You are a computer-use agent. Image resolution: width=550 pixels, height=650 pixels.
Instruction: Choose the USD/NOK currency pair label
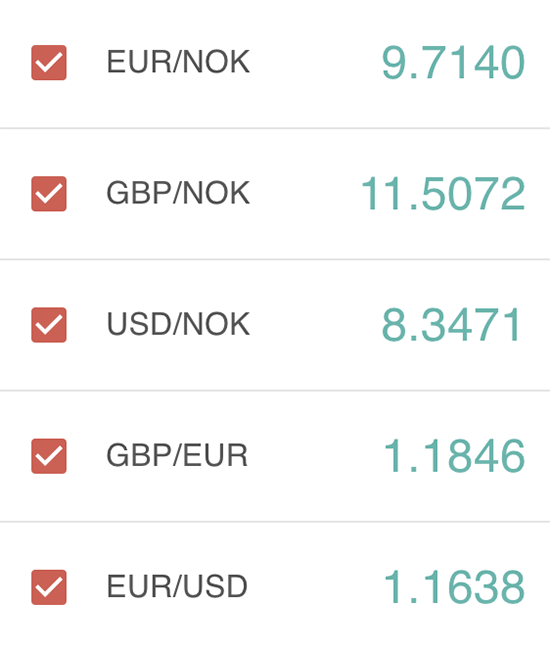(178, 324)
